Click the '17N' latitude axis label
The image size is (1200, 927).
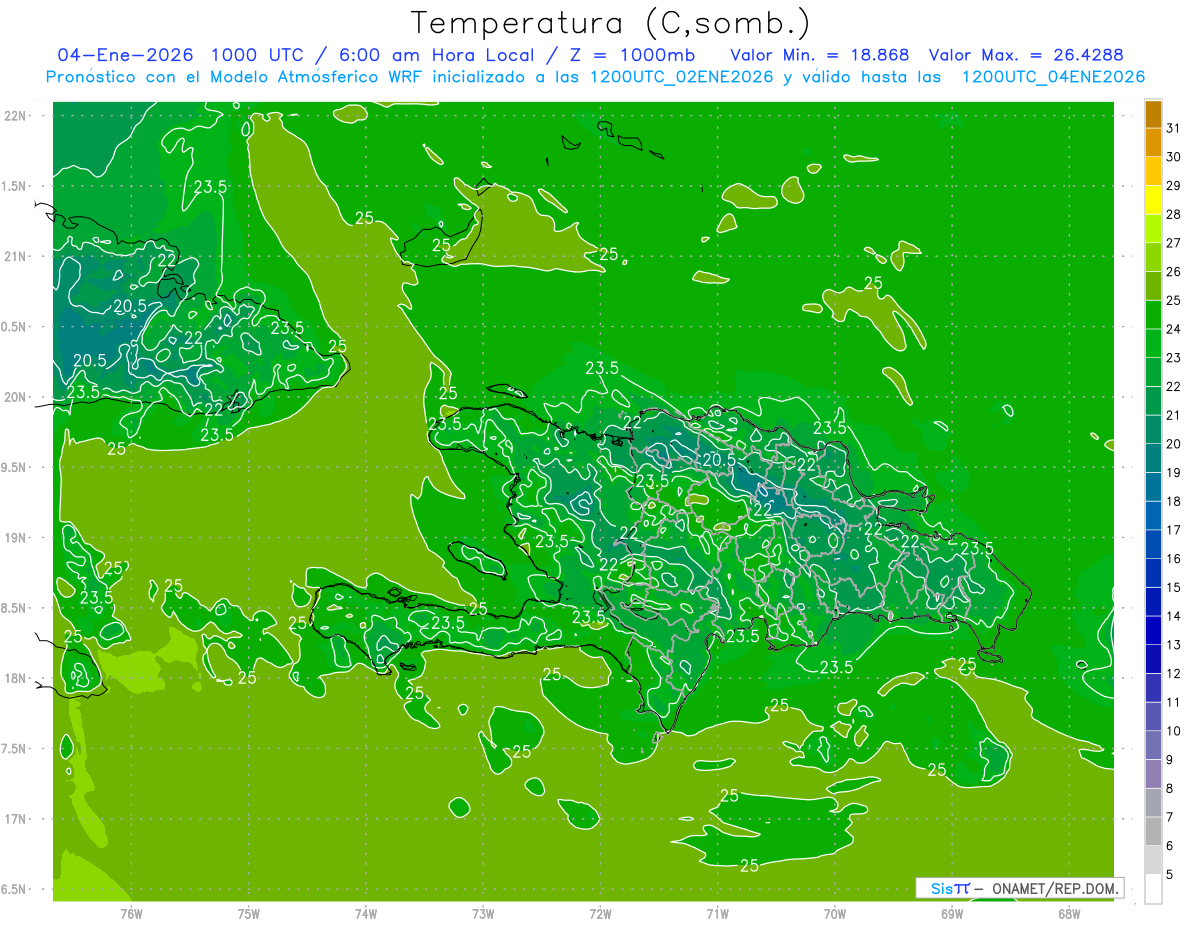point(15,819)
